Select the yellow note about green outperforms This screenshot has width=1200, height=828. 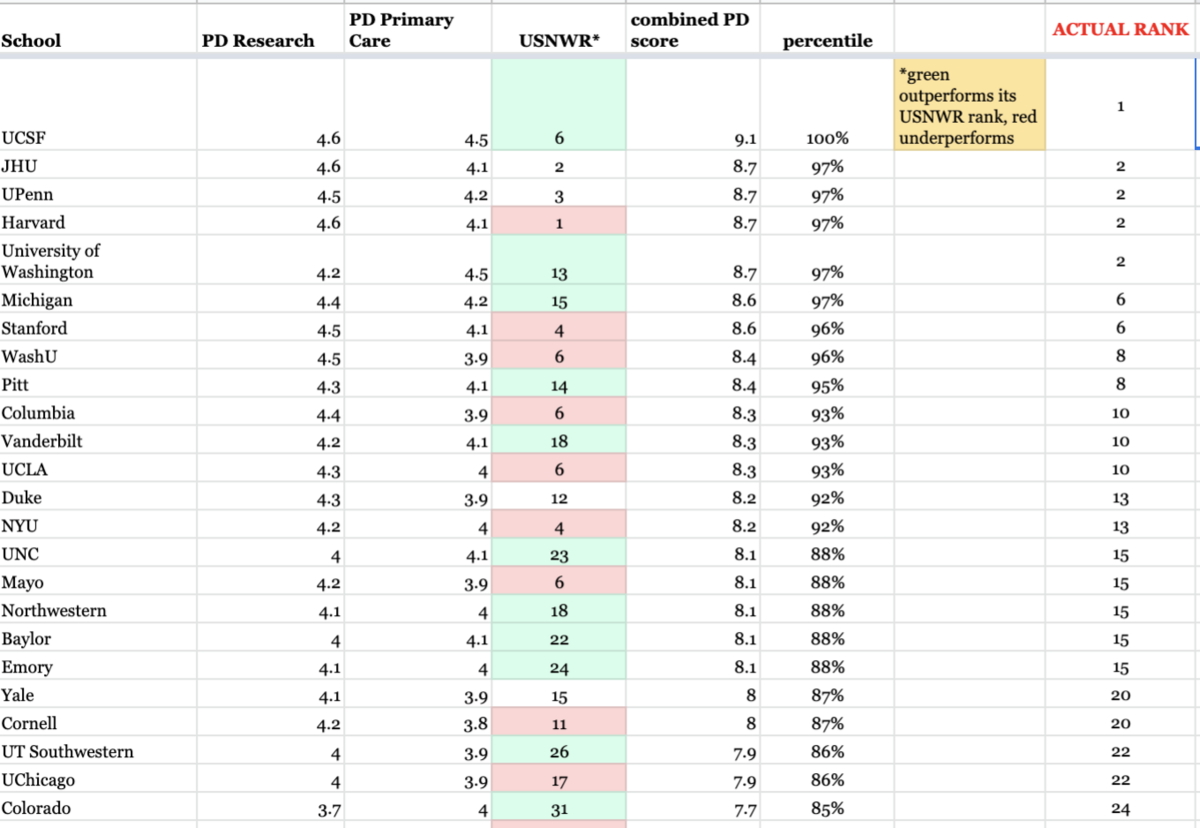click(x=968, y=105)
